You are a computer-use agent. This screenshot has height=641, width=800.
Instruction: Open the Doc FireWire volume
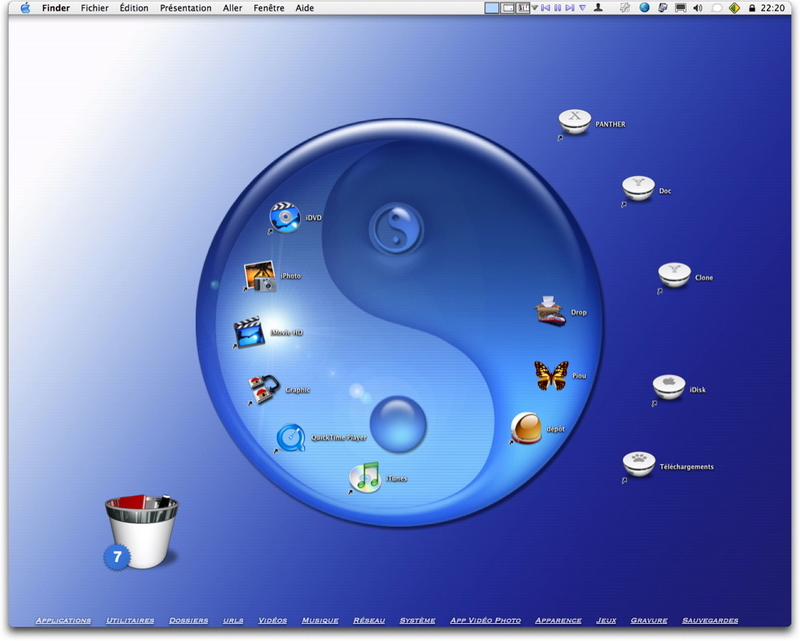coord(638,189)
